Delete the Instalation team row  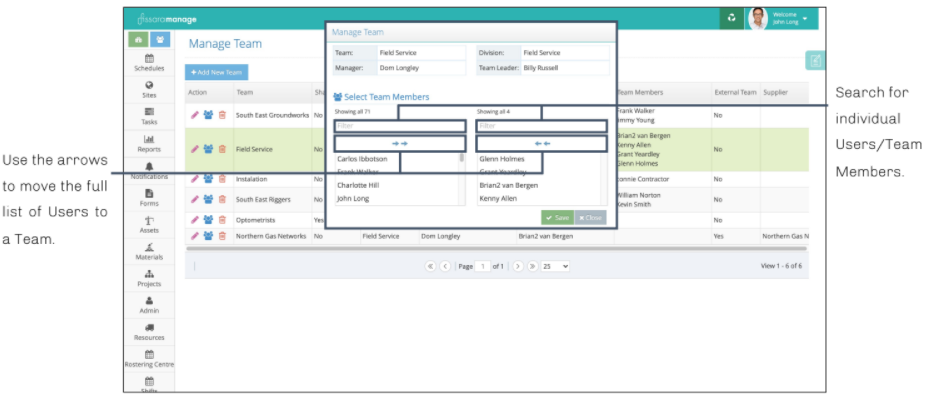(222, 179)
